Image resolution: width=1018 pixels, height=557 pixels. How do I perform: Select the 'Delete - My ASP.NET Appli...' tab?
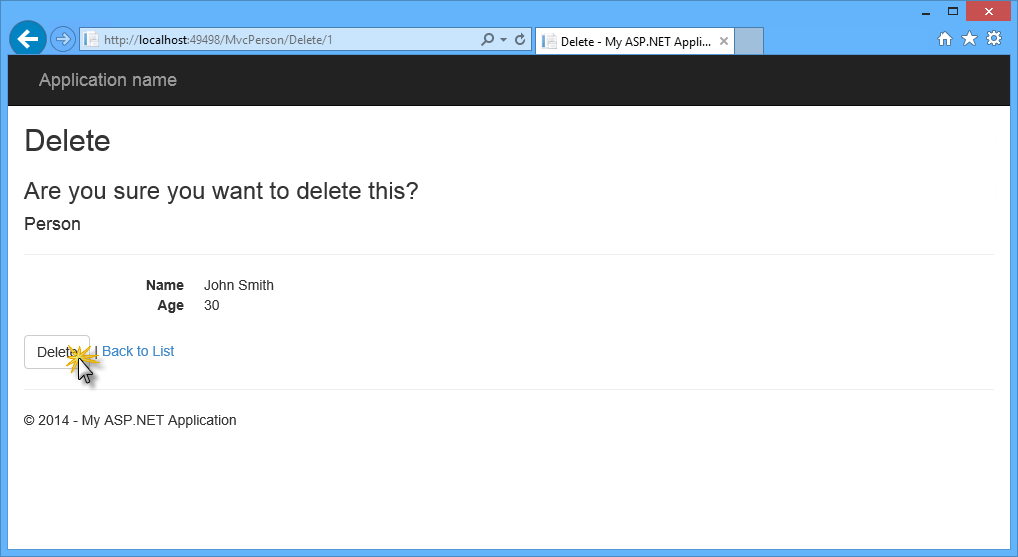[635, 42]
